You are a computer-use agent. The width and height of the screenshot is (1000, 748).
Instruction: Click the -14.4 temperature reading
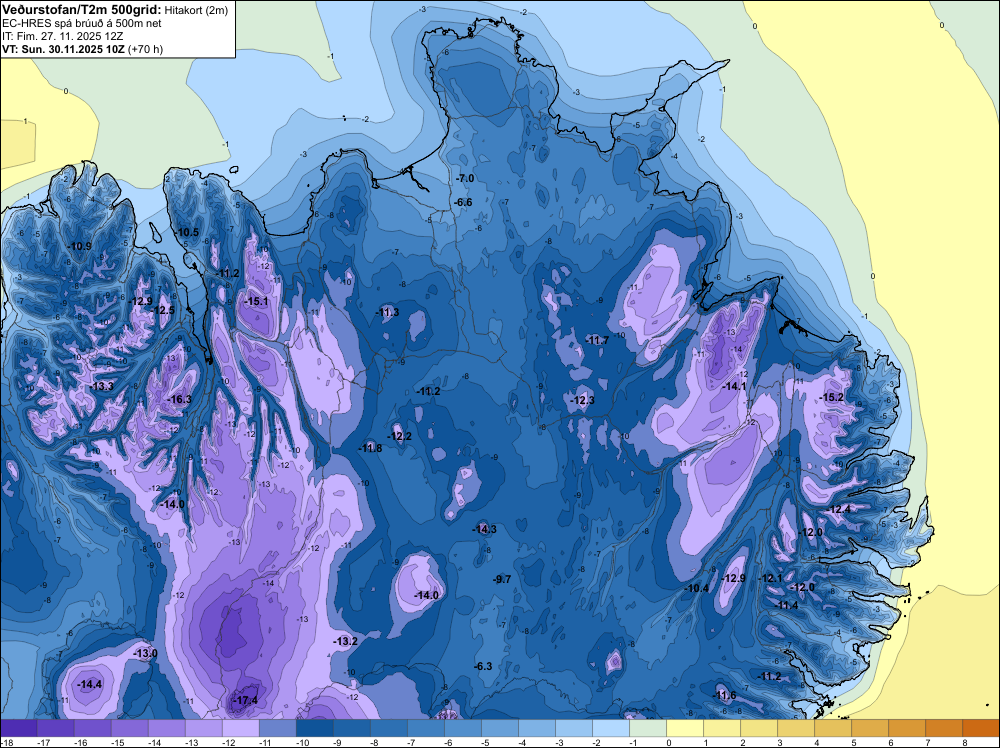[89, 684]
